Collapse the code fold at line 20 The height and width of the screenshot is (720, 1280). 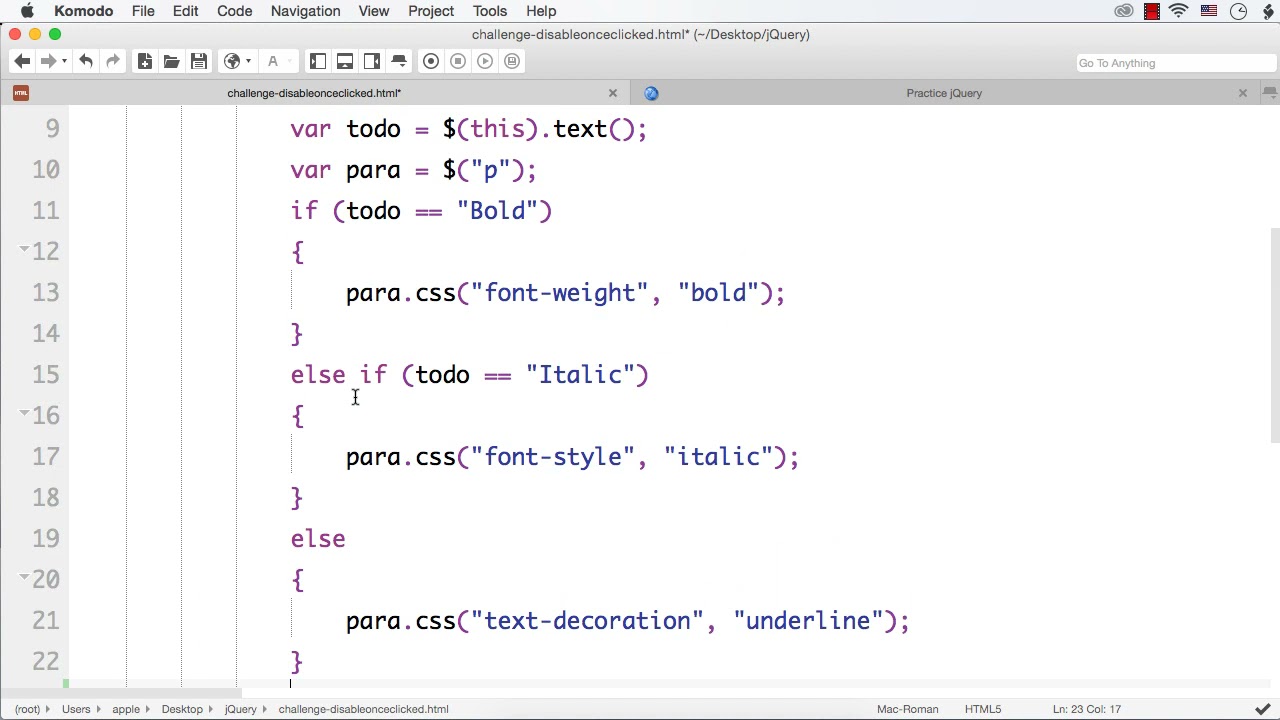[24, 576]
